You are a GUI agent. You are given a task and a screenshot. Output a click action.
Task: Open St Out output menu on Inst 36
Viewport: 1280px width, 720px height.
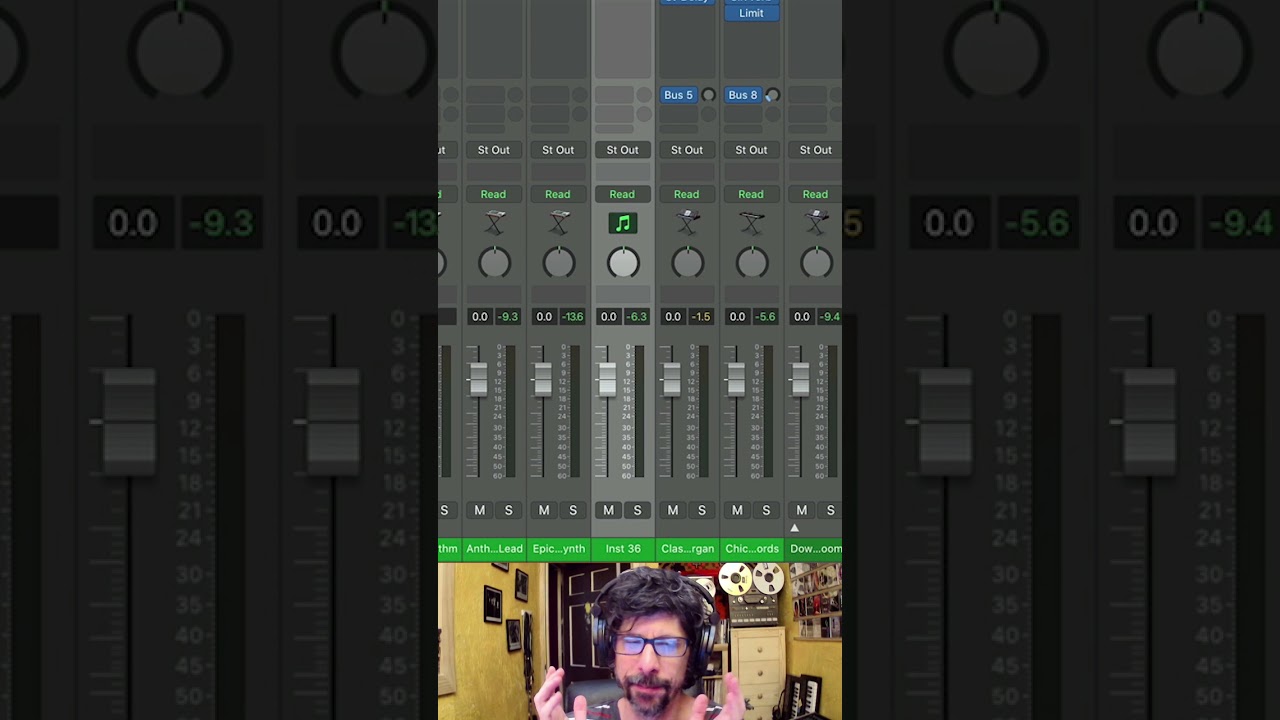point(622,150)
